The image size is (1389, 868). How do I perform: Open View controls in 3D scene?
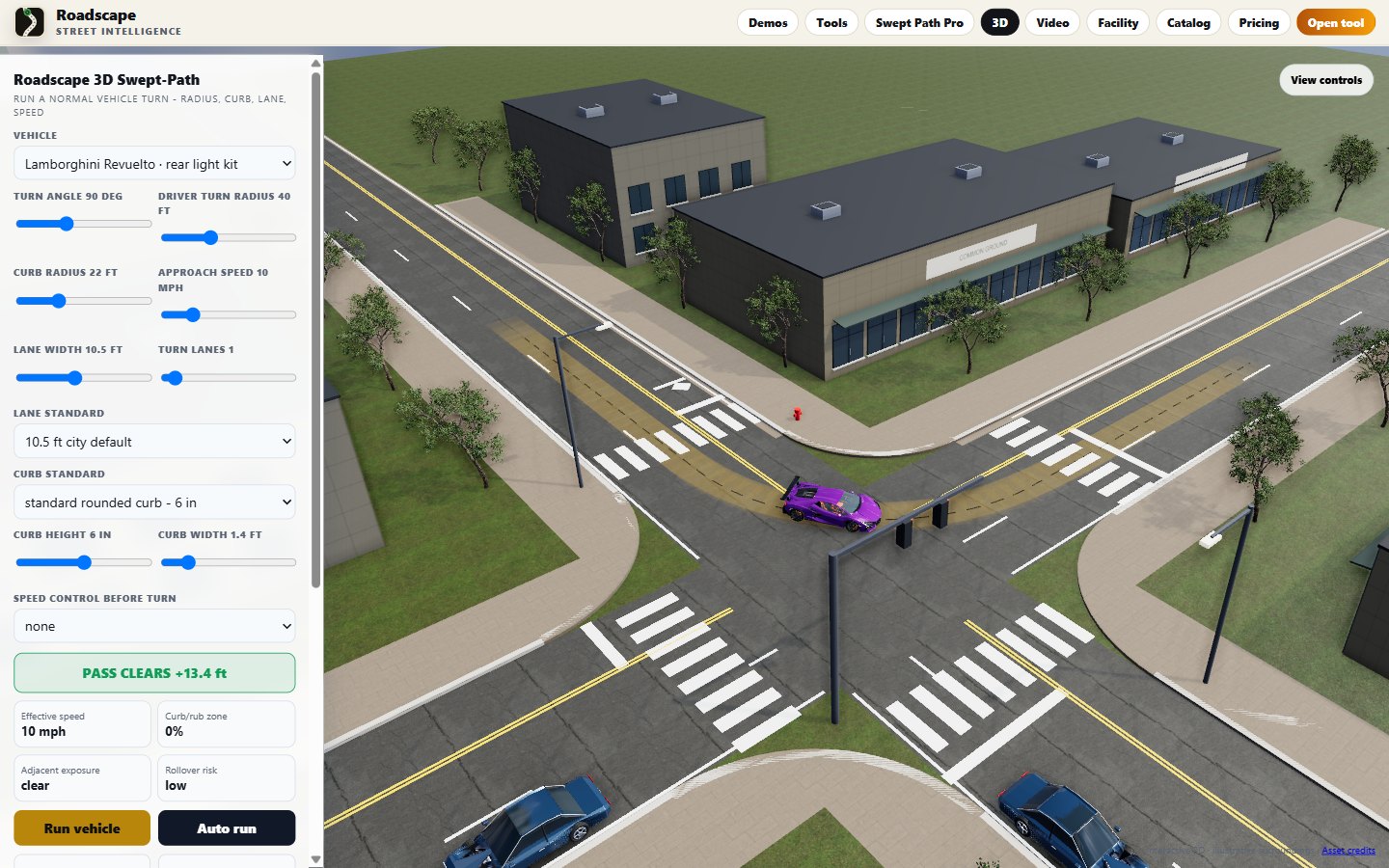1326,80
